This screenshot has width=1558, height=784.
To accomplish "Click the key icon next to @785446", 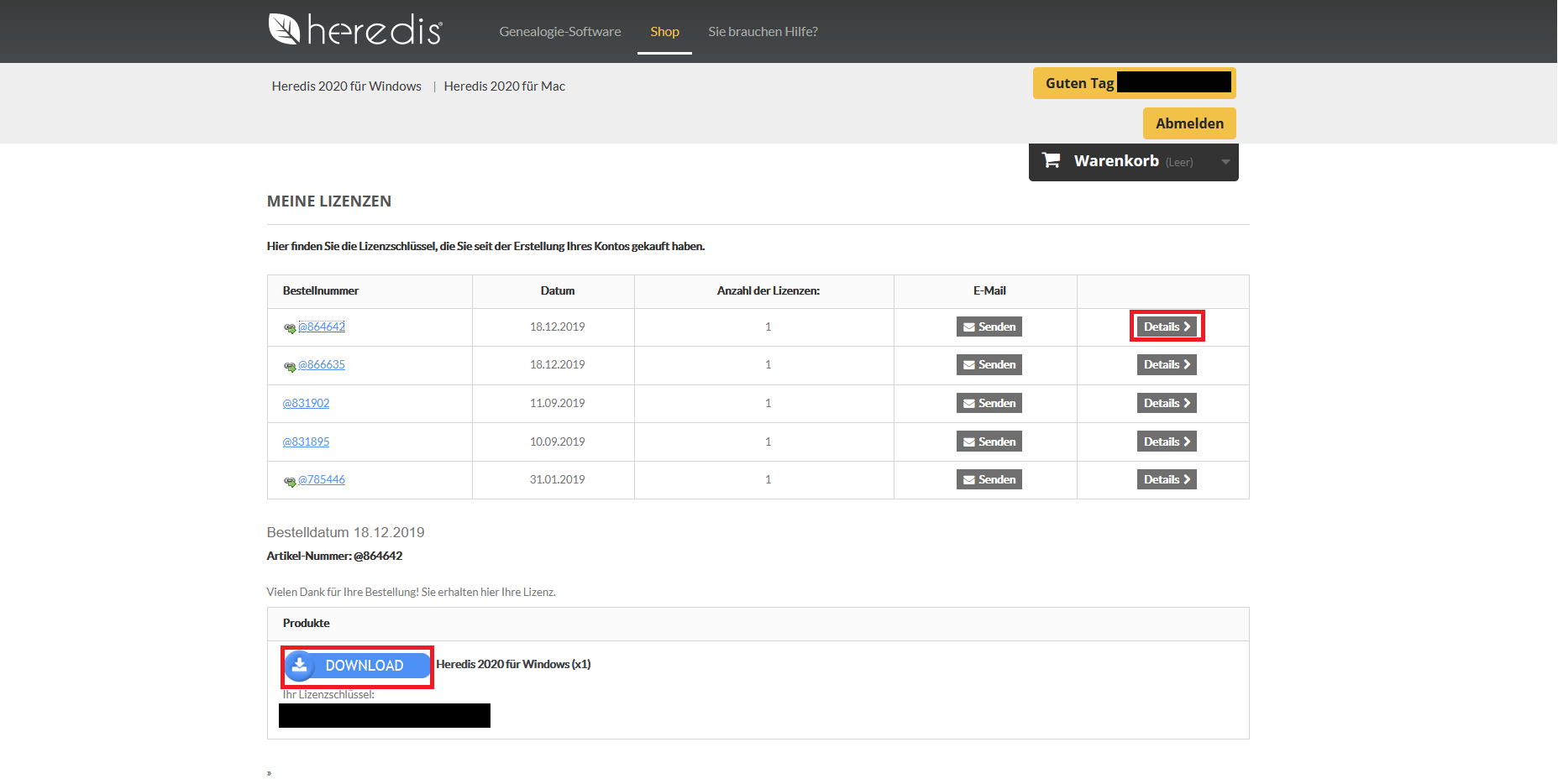I will click(x=290, y=481).
